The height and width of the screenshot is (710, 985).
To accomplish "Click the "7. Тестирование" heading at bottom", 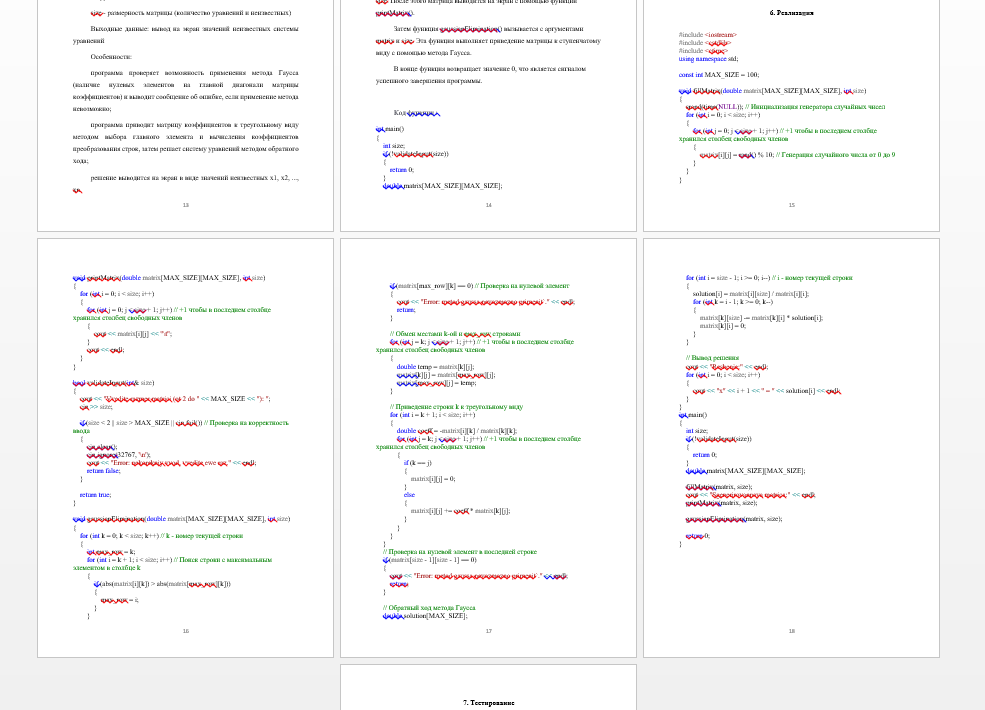I will pos(488,703).
